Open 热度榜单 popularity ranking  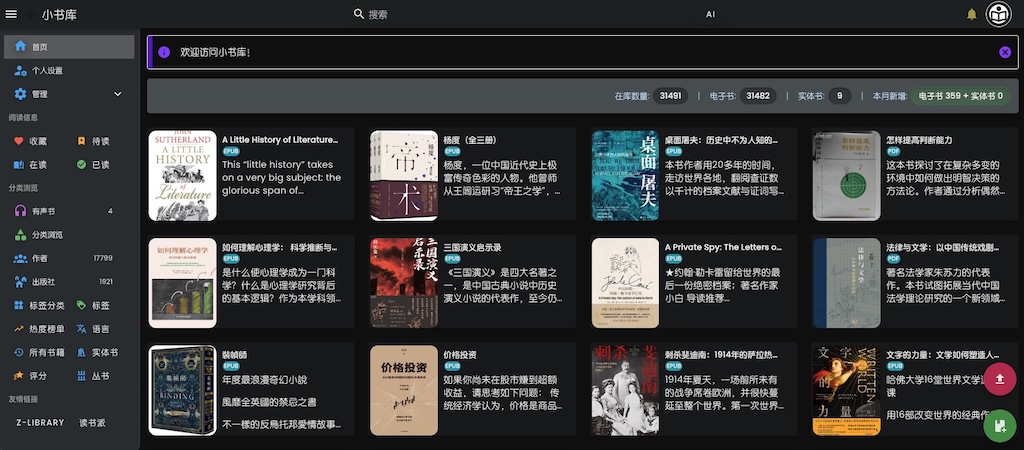point(39,329)
